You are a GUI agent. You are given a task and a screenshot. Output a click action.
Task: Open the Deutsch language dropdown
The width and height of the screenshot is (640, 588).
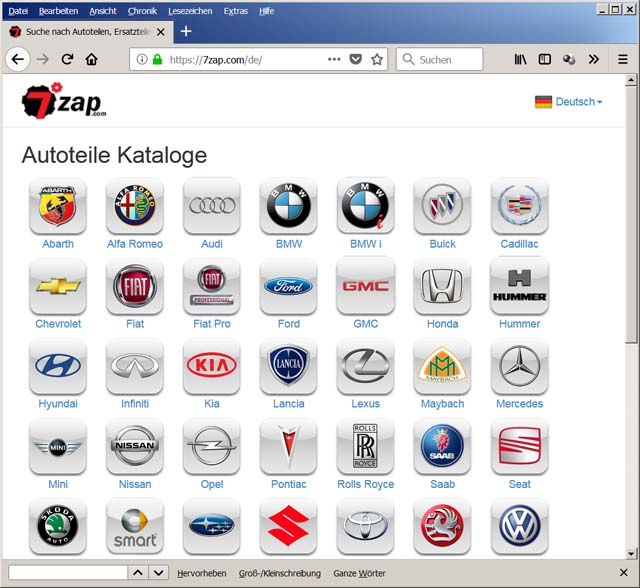pyautogui.click(x=569, y=102)
